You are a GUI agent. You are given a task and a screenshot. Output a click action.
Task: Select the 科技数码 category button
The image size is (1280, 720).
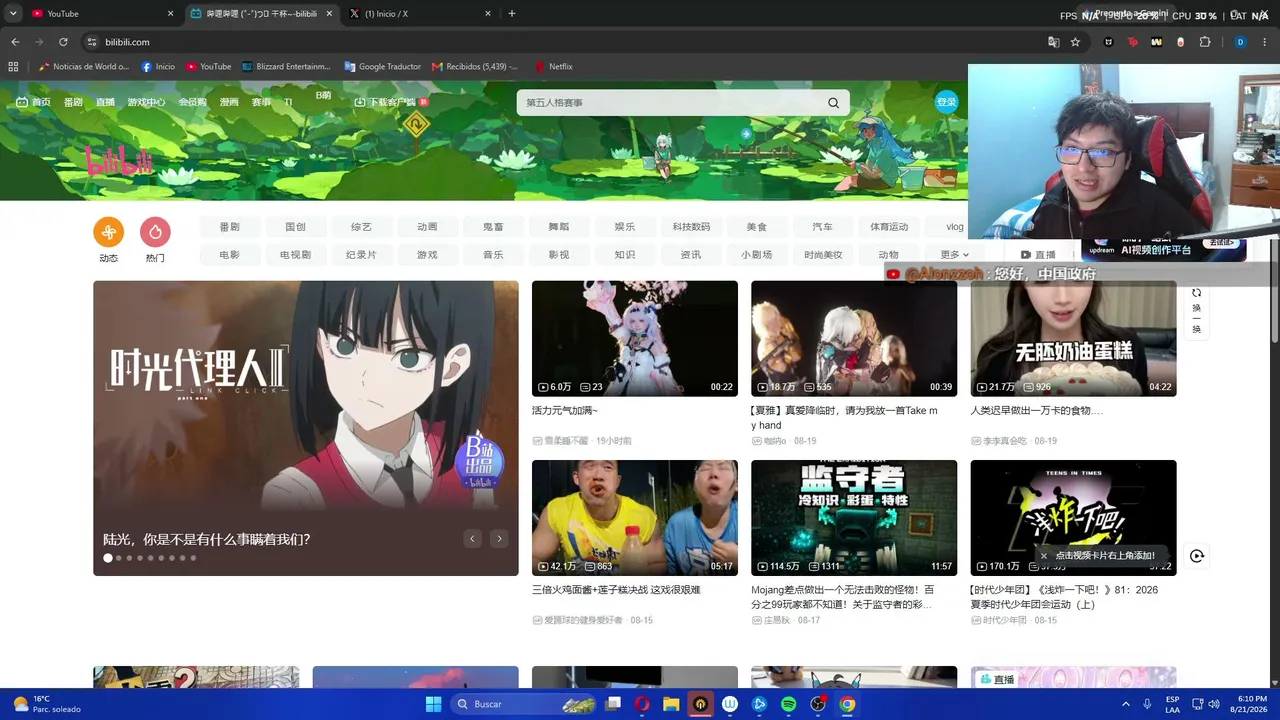(x=691, y=227)
